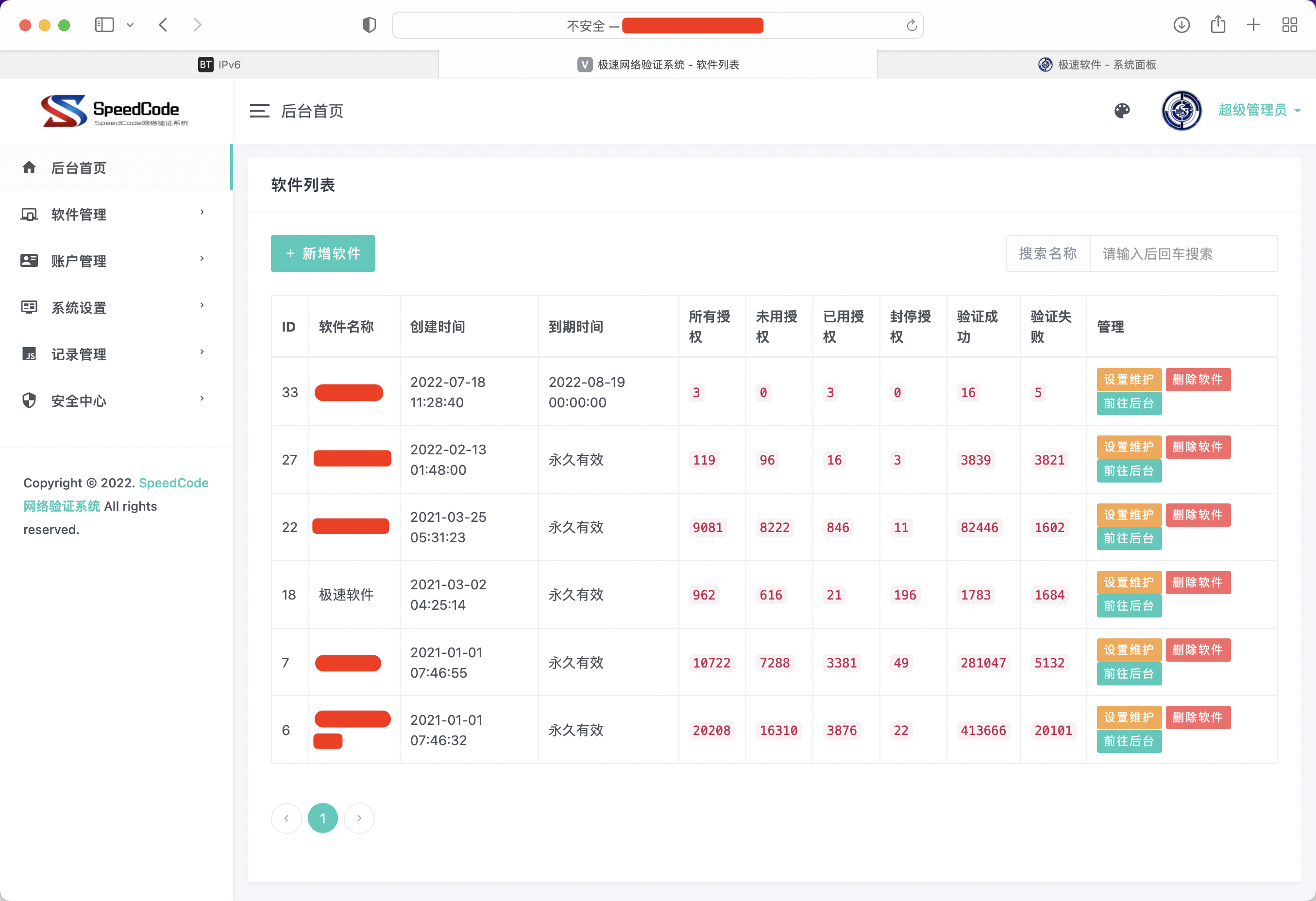Click 设置维护 for software ID 33
Screen dimensions: 1316x901
[x=1129, y=380]
